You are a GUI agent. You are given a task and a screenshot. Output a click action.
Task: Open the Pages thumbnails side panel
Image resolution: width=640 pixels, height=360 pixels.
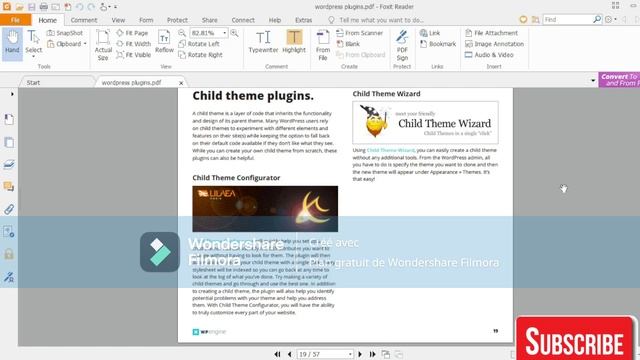tap(9, 142)
